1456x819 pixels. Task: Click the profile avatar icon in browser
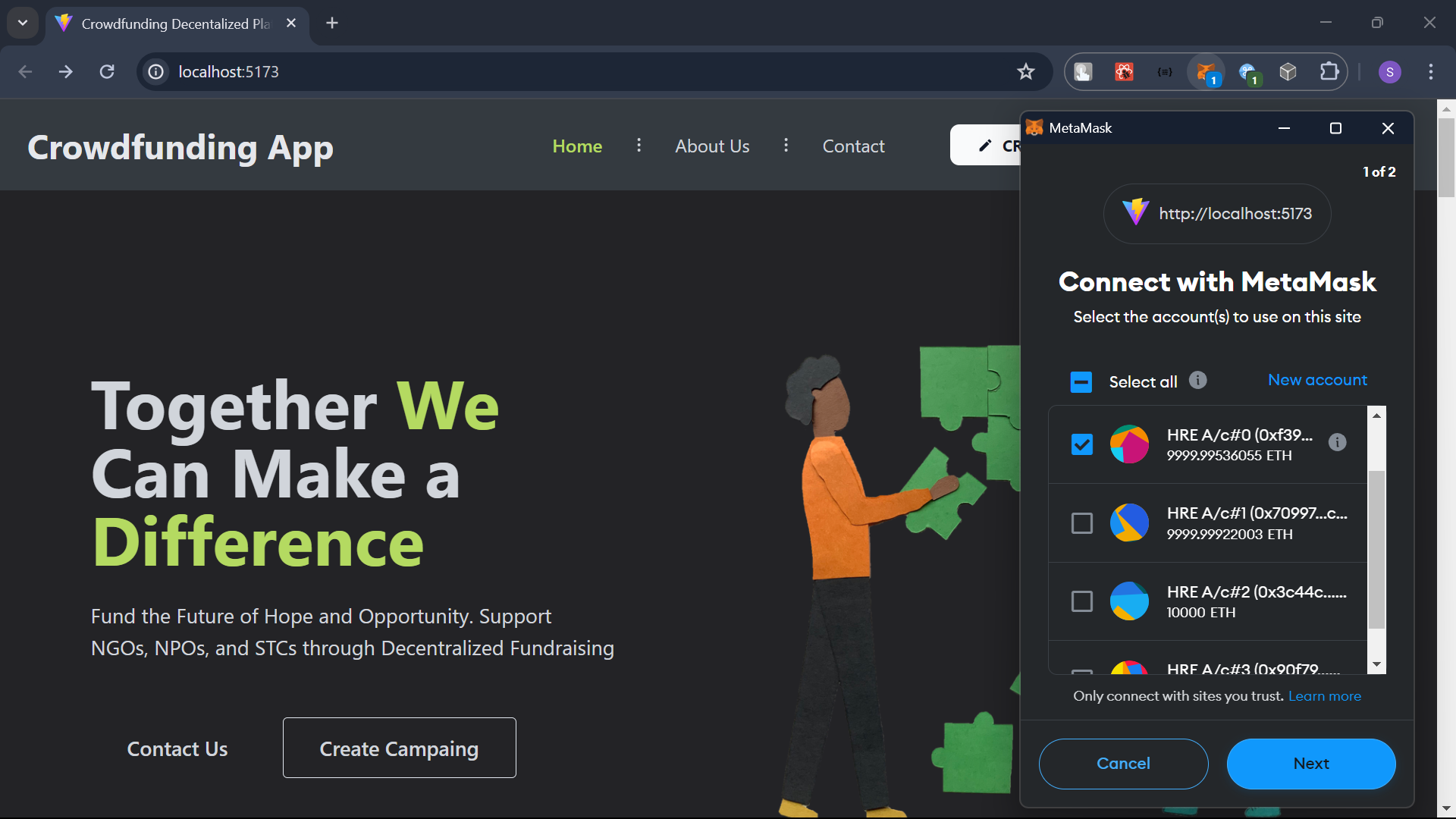point(1390,71)
